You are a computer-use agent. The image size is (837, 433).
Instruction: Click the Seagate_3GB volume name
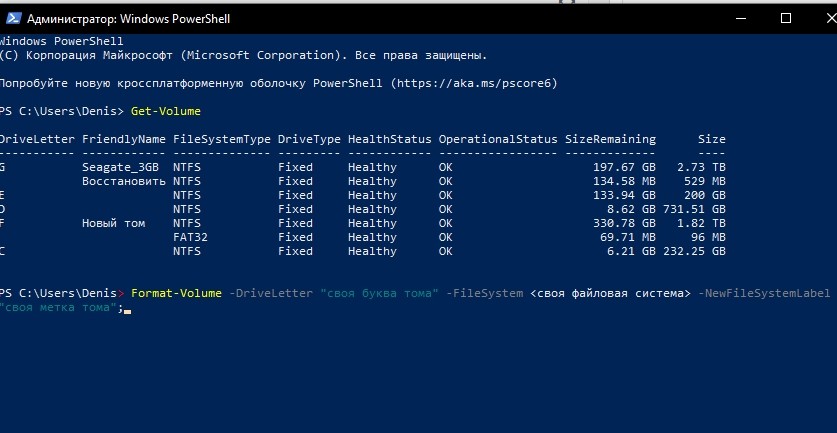120,167
